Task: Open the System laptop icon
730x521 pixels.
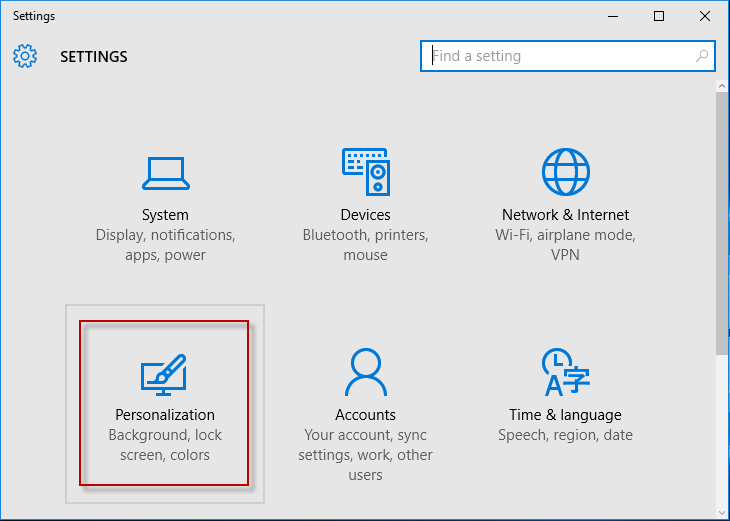Action: (166, 173)
